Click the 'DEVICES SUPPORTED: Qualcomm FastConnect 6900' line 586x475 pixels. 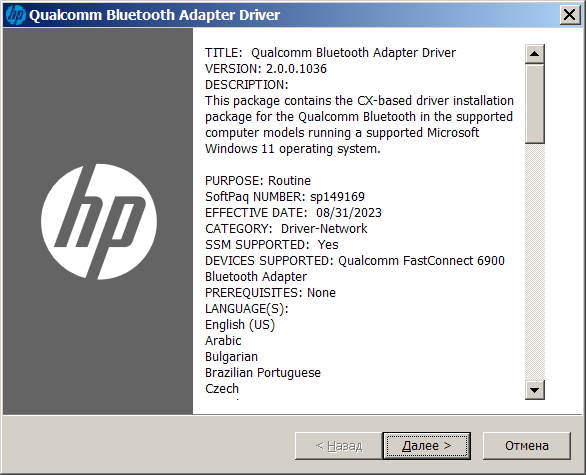click(x=355, y=261)
